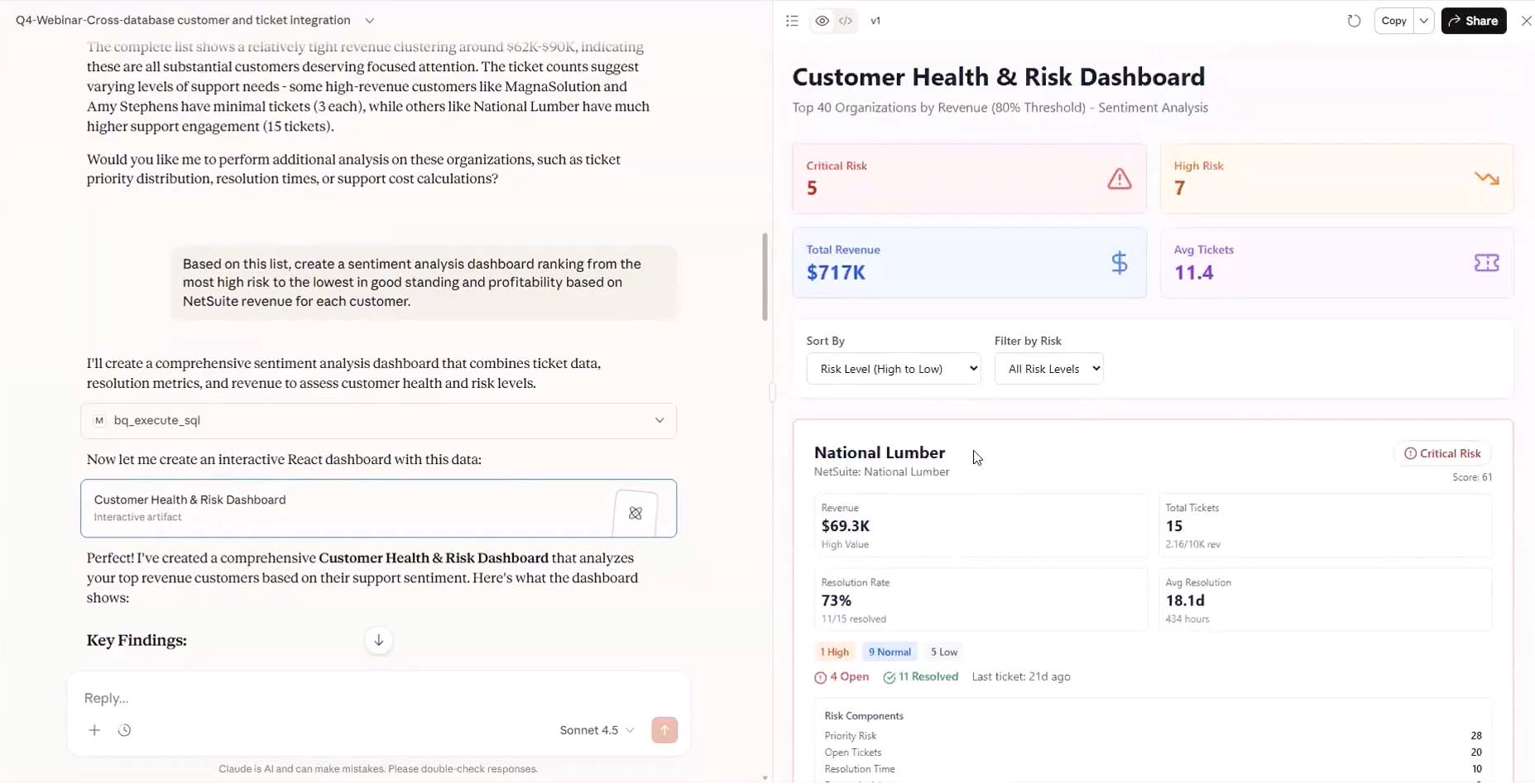The height and width of the screenshot is (784, 1535).
Task: Click the plus attachment icon
Action: pos(94,730)
